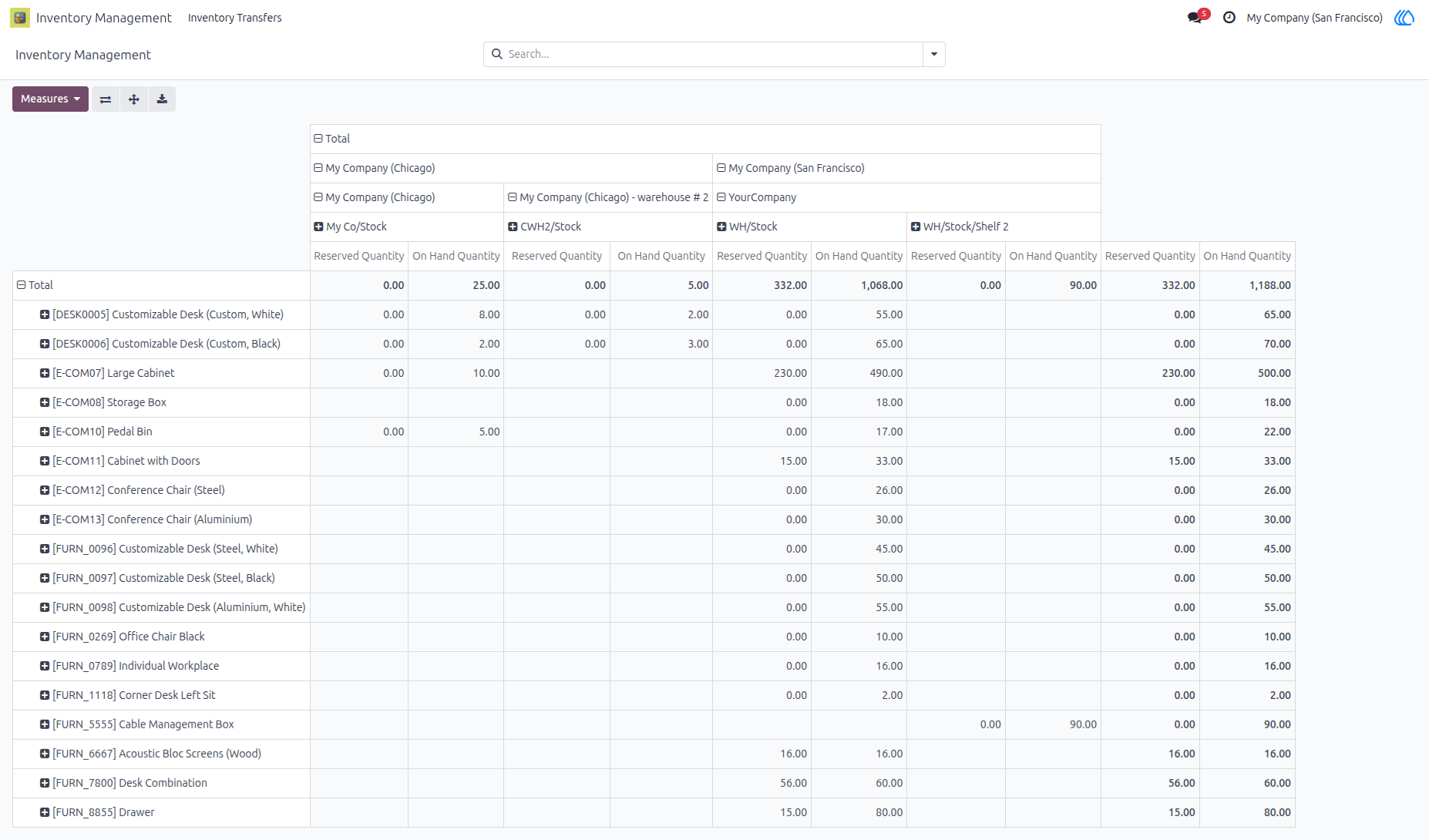Viewport: 1429px width, 840px height.
Task: Open the Measures dropdown
Action: click(50, 99)
